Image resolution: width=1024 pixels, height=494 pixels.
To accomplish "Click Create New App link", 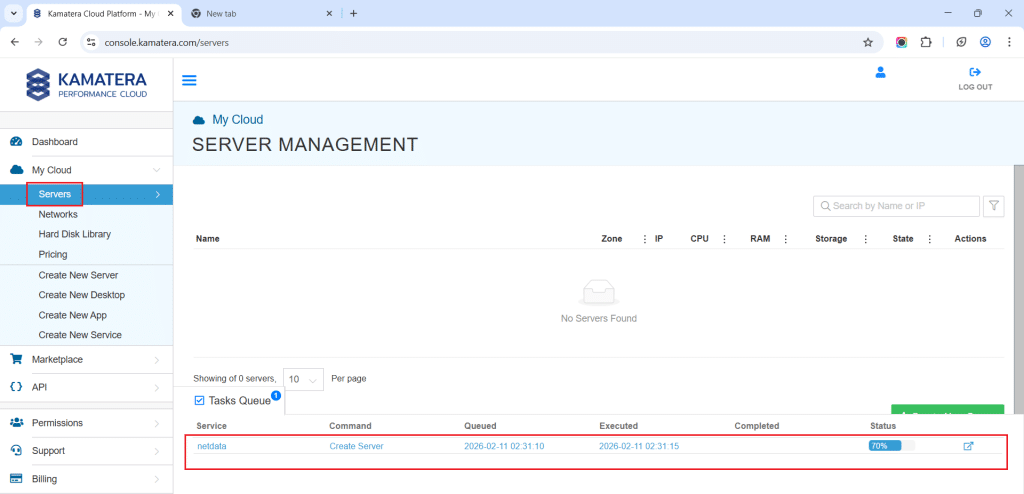I will [x=72, y=315].
